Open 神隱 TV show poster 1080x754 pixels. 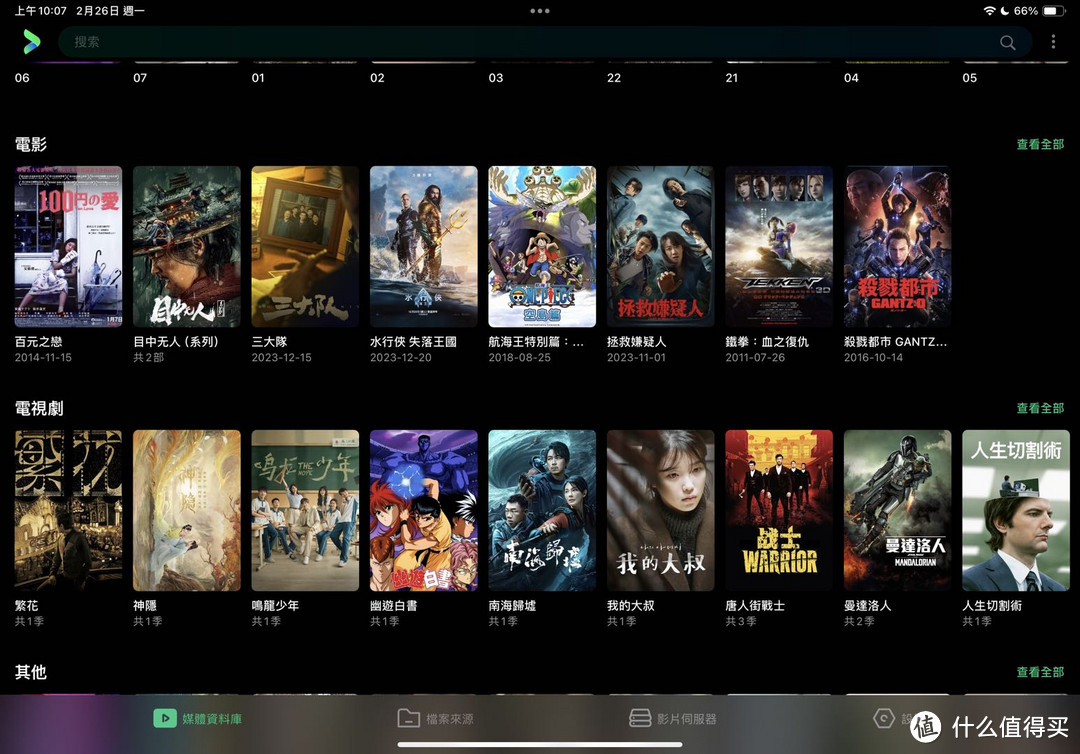coord(187,510)
